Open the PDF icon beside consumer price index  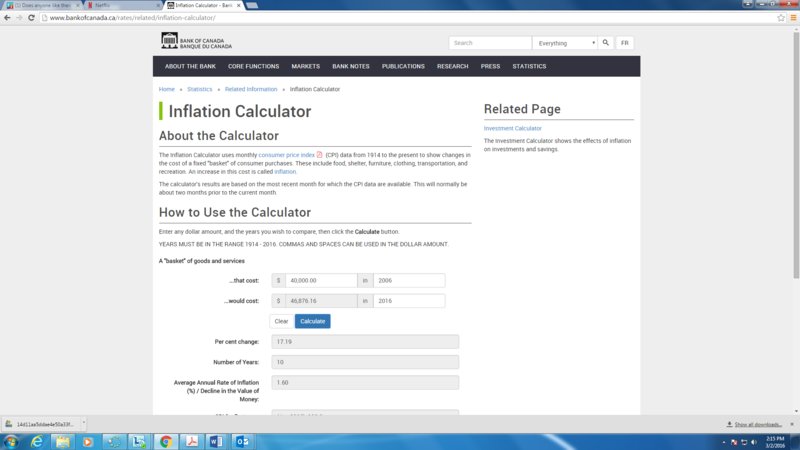pyautogui.click(x=319, y=155)
